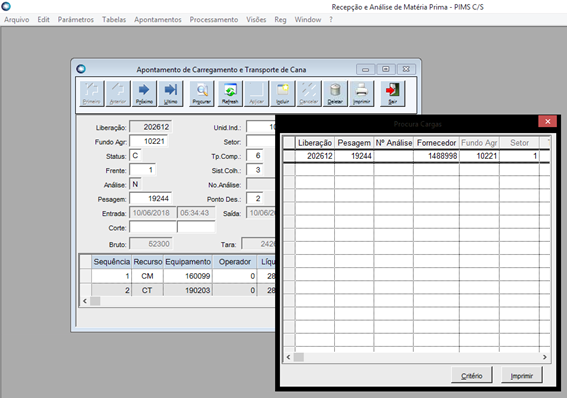Screen dimensions: 567x398
Task: Select equipment cell 190203 in CT row
Action: click(x=188, y=290)
